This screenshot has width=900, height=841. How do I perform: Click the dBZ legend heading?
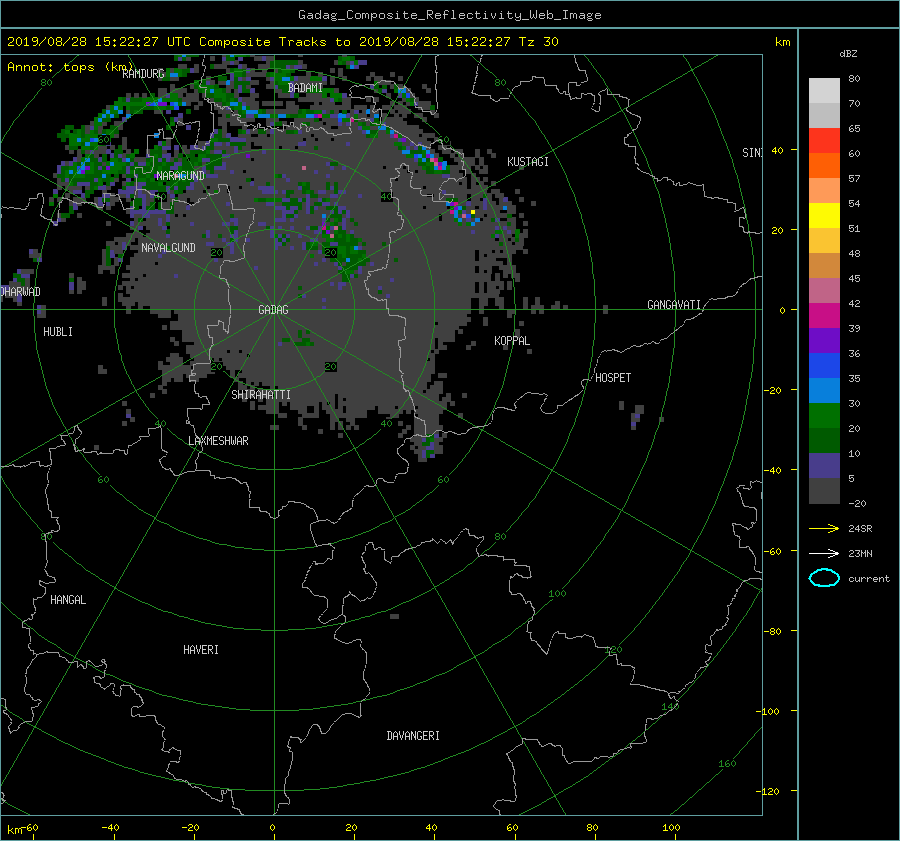(x=848, y=54)
